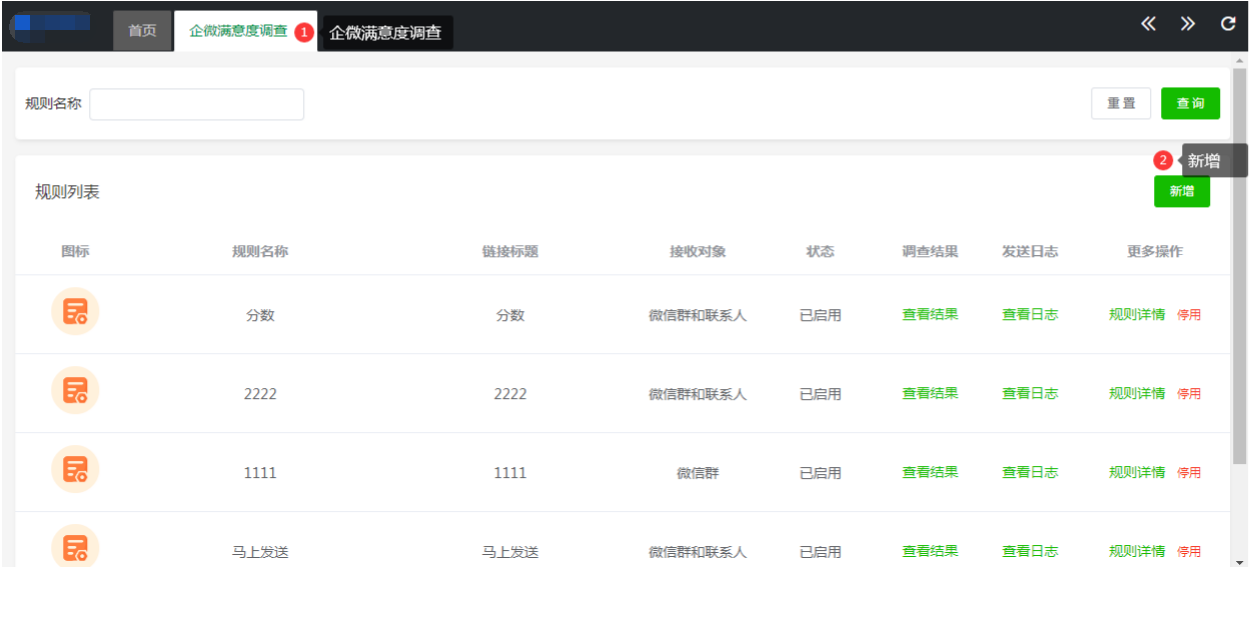The width and height of the screenshot is (1250, 630).
Task: Select the 企微满意度调查 tab
Action: point(238,31)
